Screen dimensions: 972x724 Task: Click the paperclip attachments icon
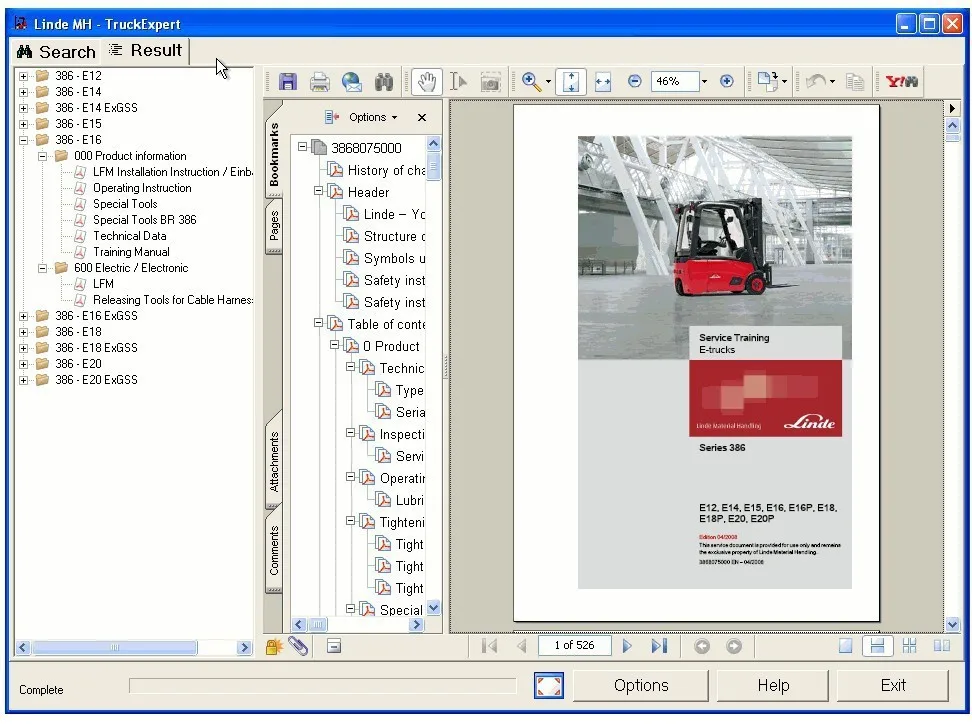coord(298,647)
